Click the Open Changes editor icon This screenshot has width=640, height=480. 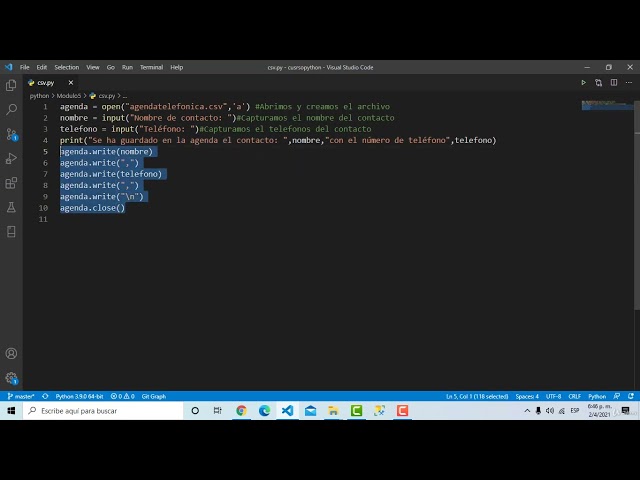598,82
